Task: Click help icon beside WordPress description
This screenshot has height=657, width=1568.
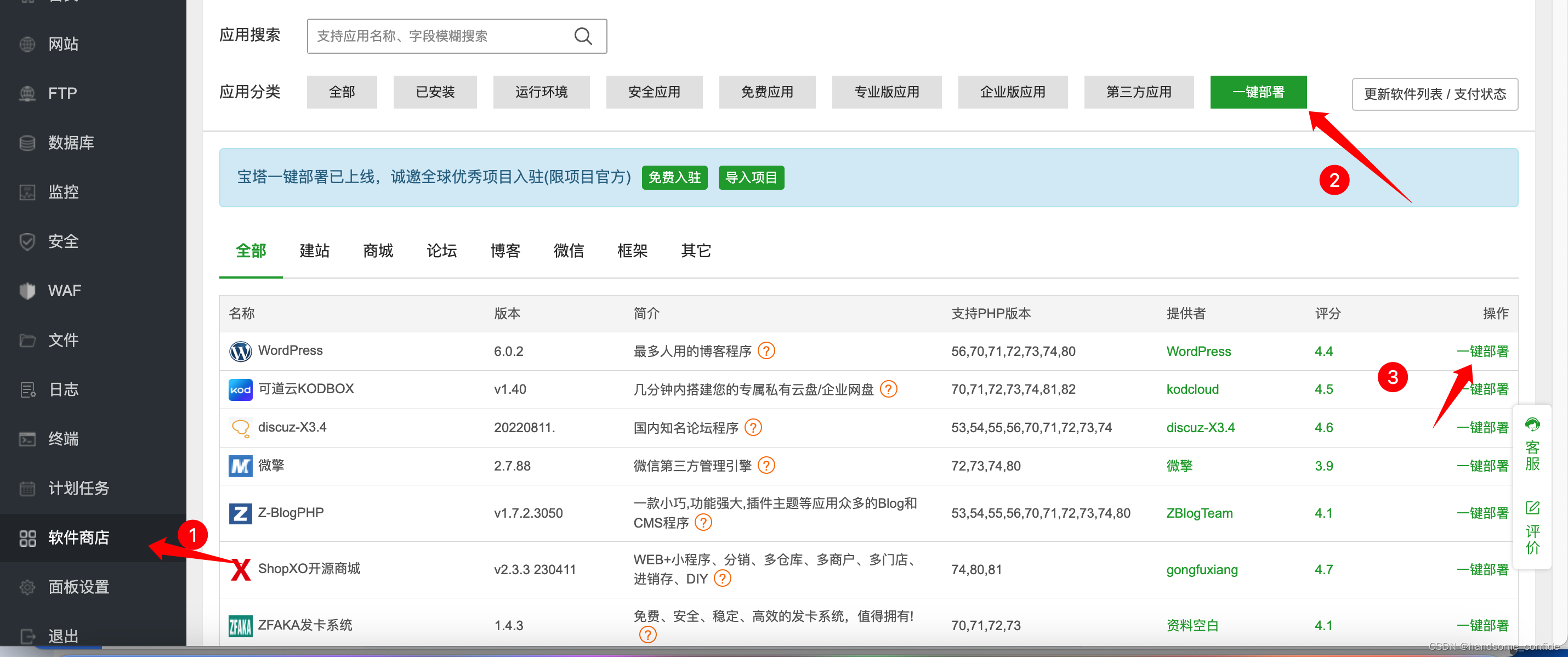Action: 766,351
